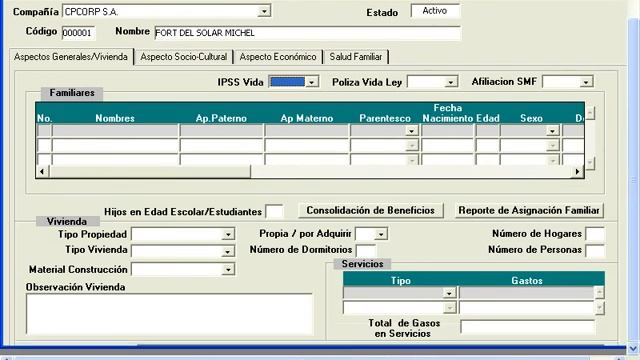Click Consolidación de Beneficios button
Image resolution: width=640 pixels, height=360 pixels.
(371, 211)
